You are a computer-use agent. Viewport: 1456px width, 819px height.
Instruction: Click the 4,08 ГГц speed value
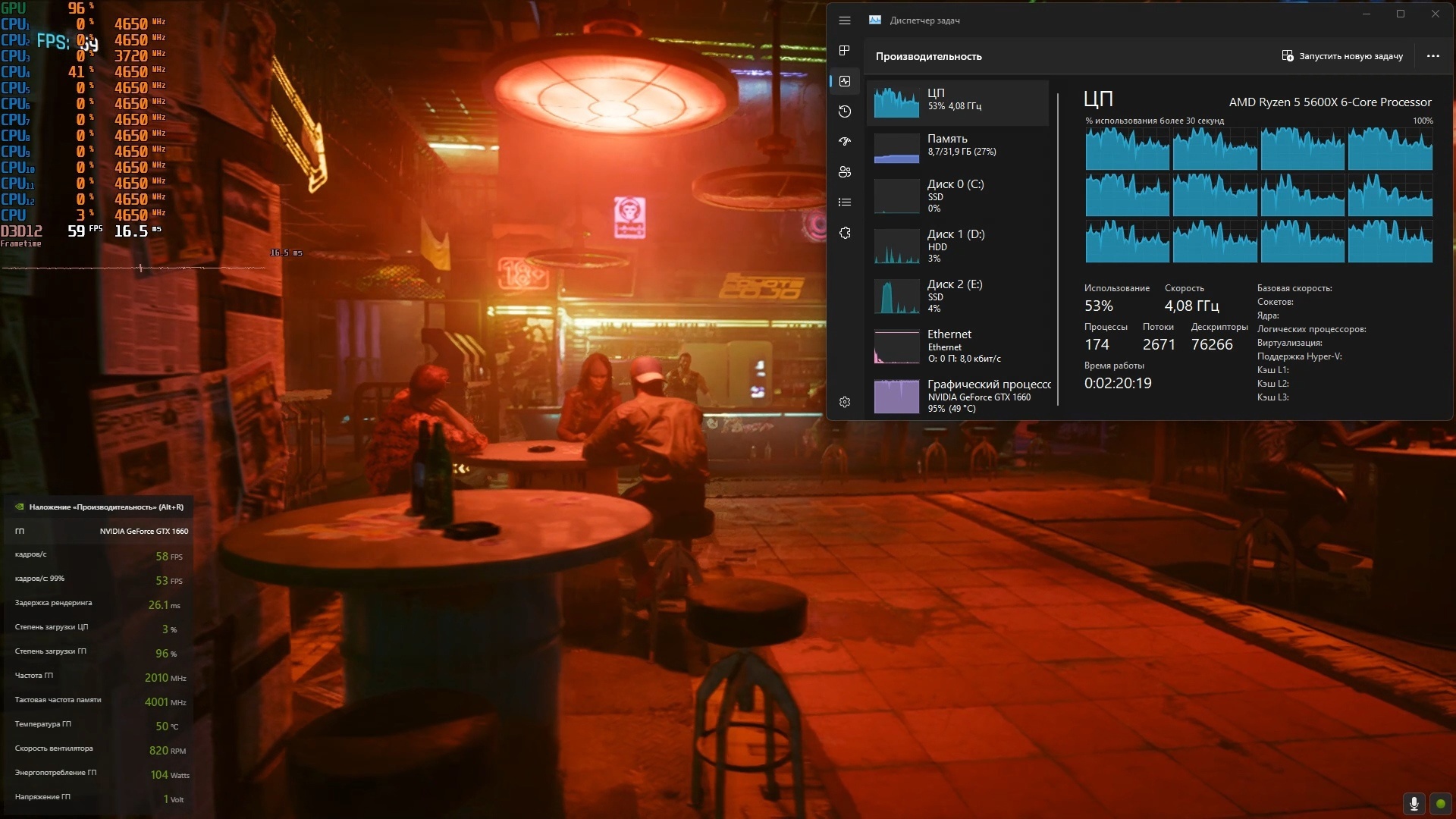pyautogui.click(x=1191, y=306)
